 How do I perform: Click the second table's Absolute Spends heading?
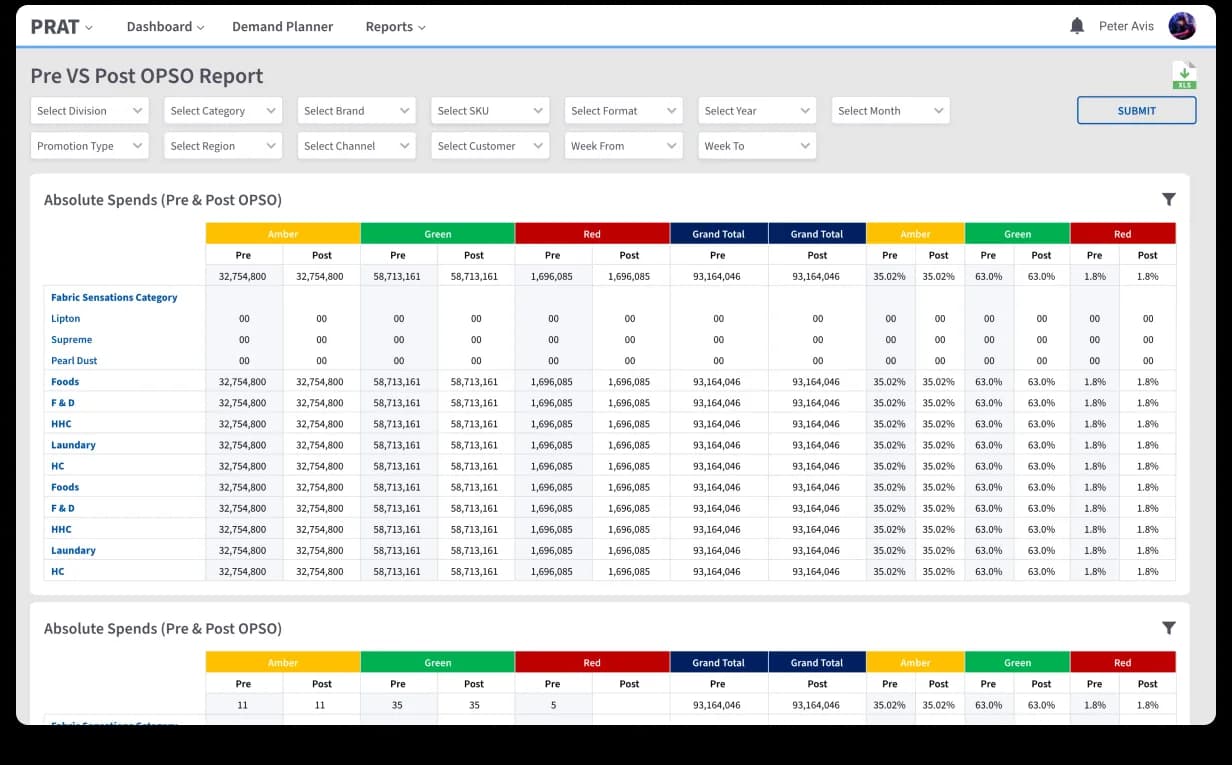coord(163,629)
